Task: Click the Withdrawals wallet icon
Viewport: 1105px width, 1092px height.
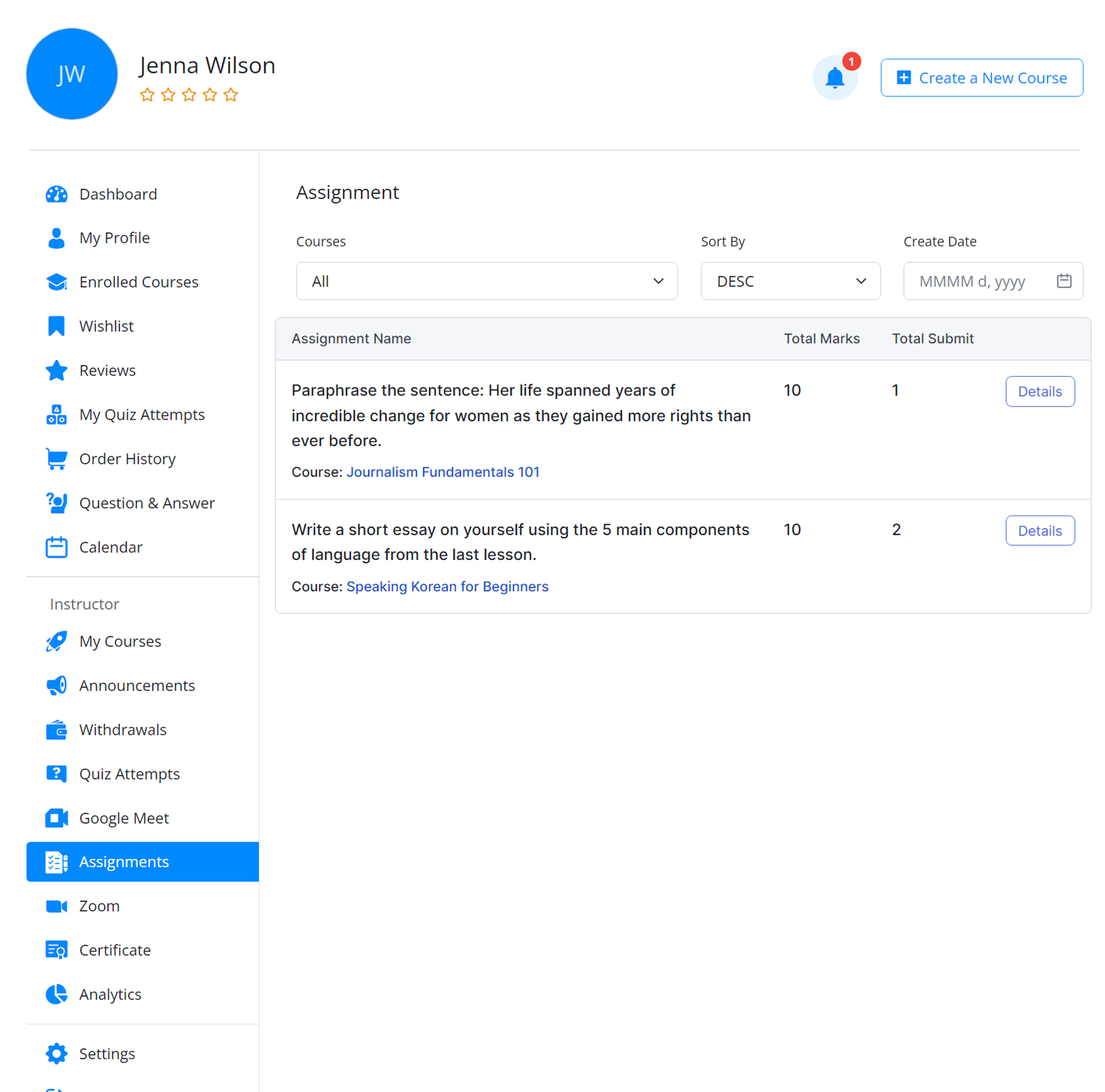Action: click(x=56, y=730)
